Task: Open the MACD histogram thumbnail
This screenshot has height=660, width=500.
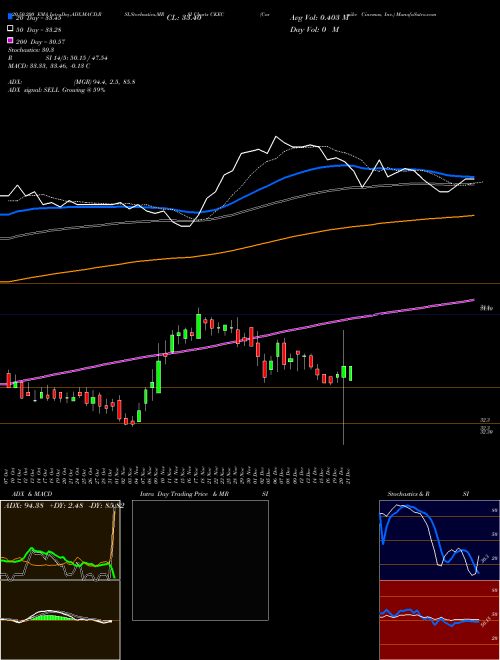Action: pyautogui.click(x=60, y=620)
